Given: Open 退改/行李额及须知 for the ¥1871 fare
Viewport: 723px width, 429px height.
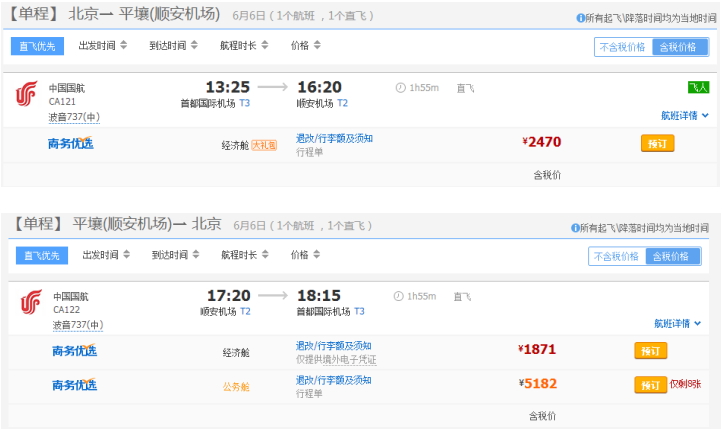Looking at the screenshot, I should pos(334,346).
